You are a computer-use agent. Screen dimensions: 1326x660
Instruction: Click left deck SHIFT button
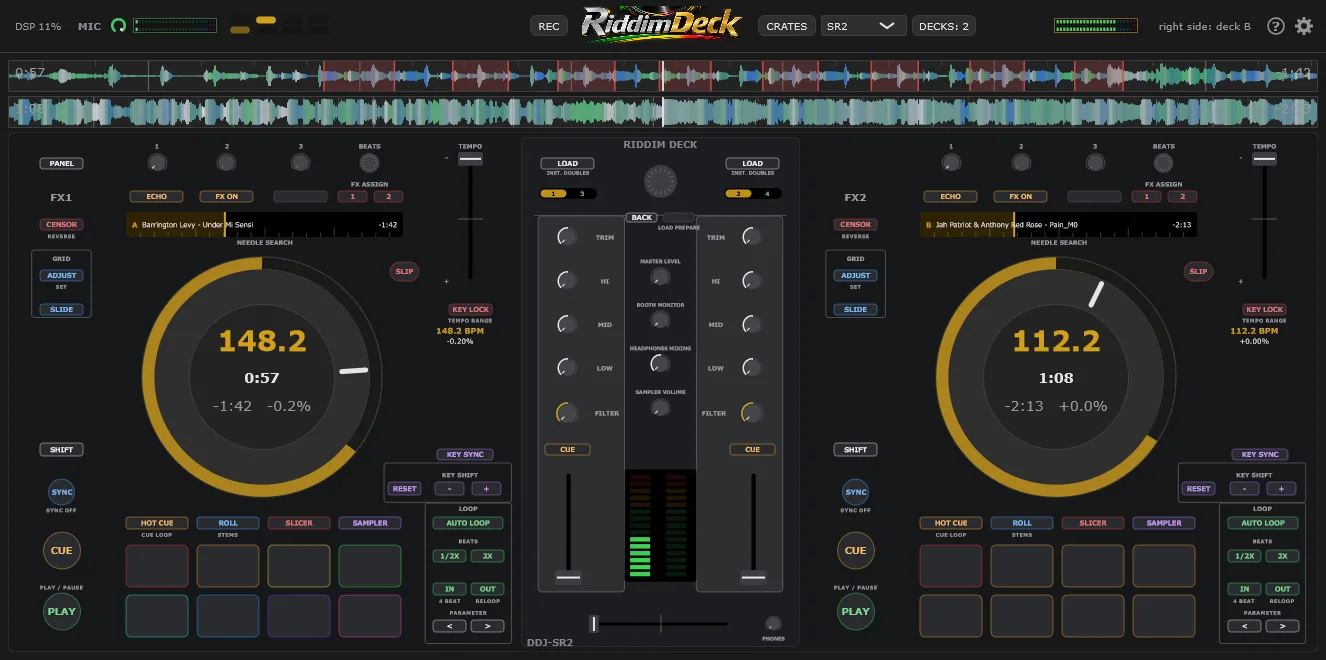tap(62, 450)
